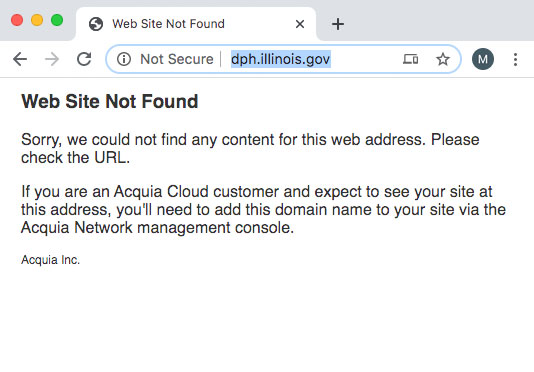Image resolution: width=534 pixels, height=372 pixels.
Task: Reload the current page
Action: [x=84, y=59]
